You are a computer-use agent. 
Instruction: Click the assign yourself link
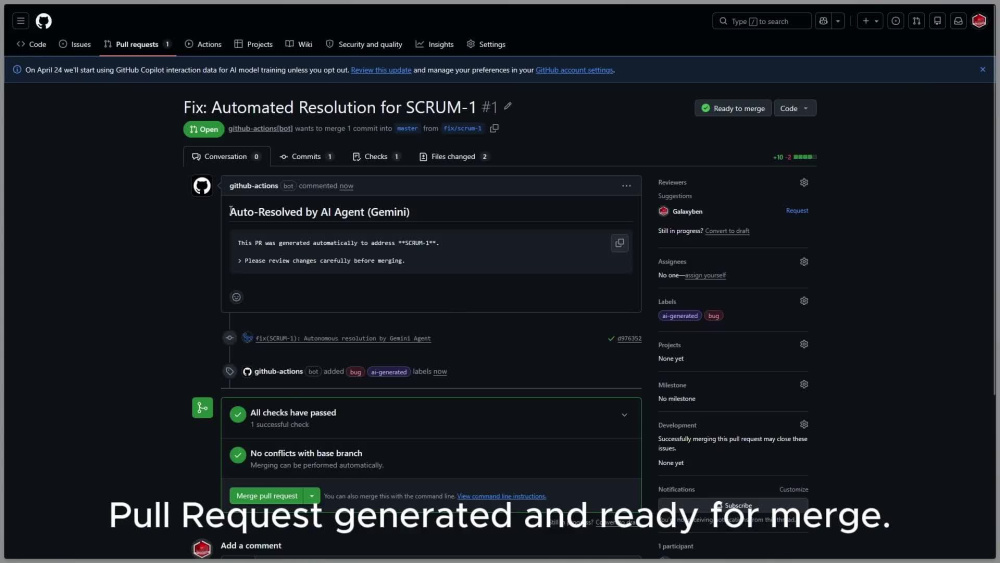[x=705, y=275]
